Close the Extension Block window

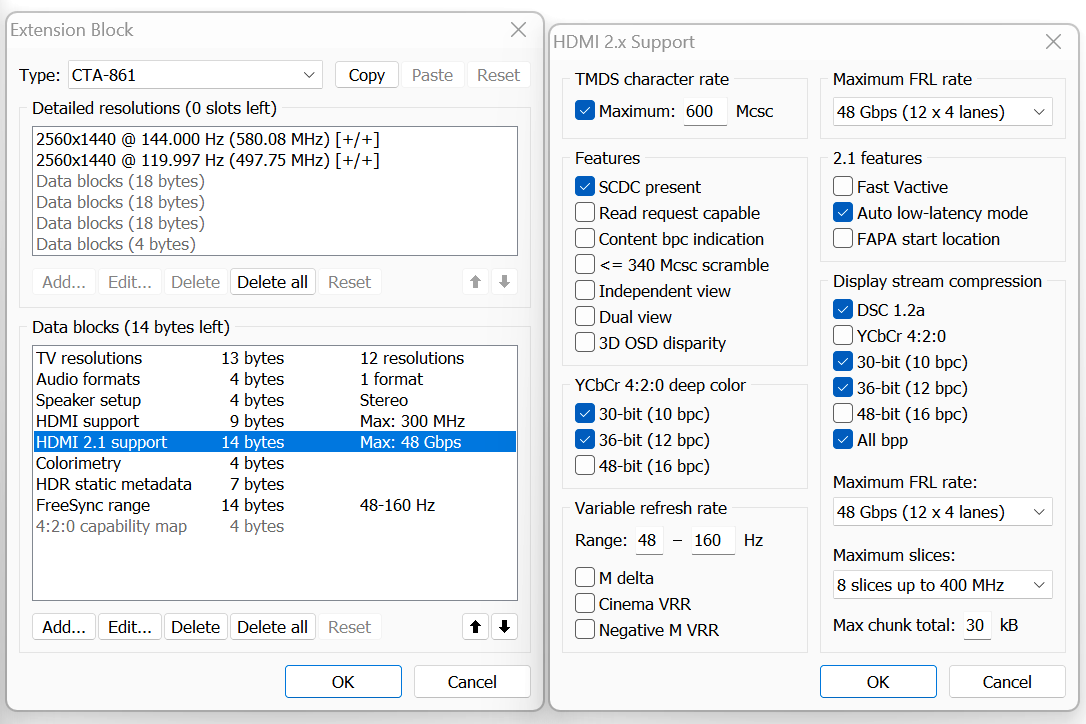click(x=518, y=30)
